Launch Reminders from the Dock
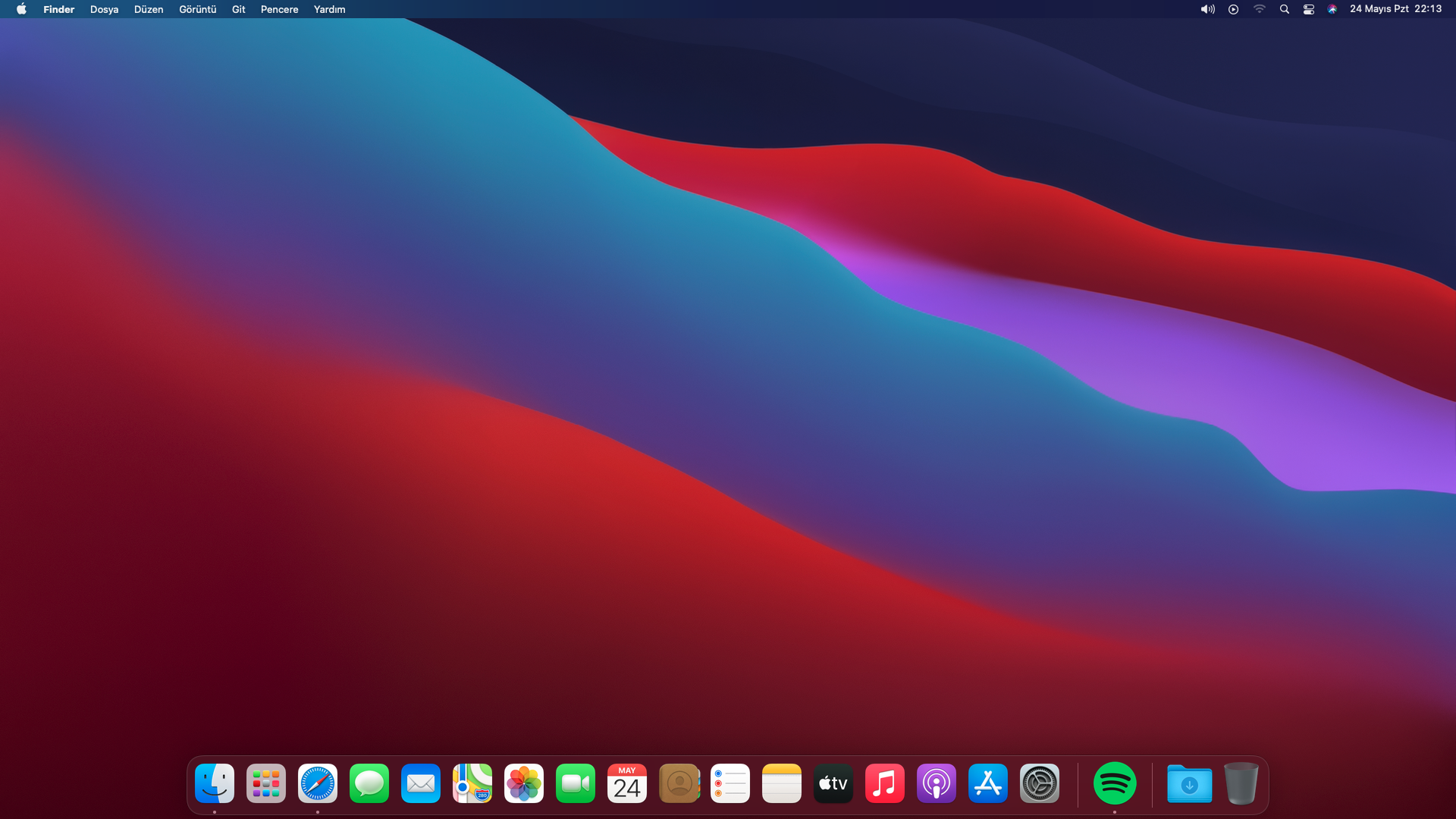Image resolution: width=1456 pixels, height=819 pixels. tap(730, 783)
